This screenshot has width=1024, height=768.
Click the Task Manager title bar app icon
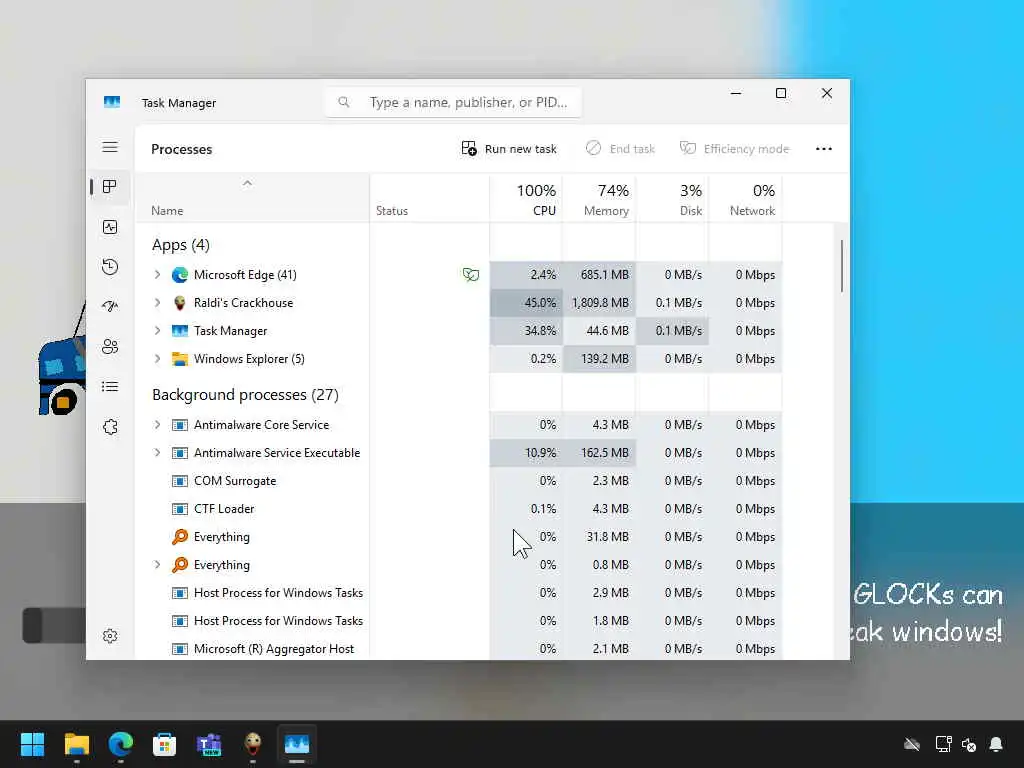pyautogui.click(x=112, y=102)
